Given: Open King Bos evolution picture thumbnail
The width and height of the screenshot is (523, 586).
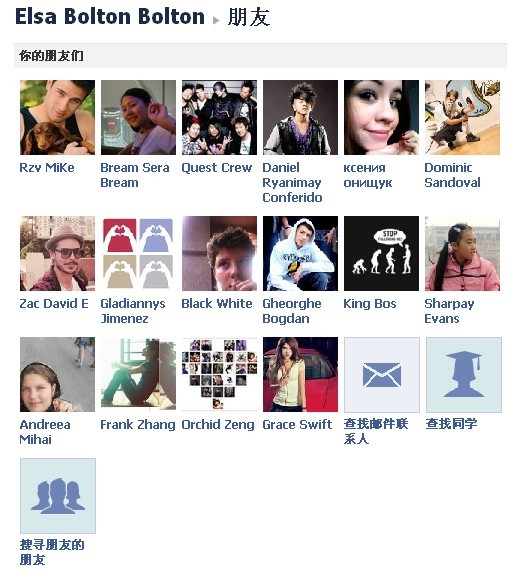Looking at the screenshot, I should pos(381,253).
